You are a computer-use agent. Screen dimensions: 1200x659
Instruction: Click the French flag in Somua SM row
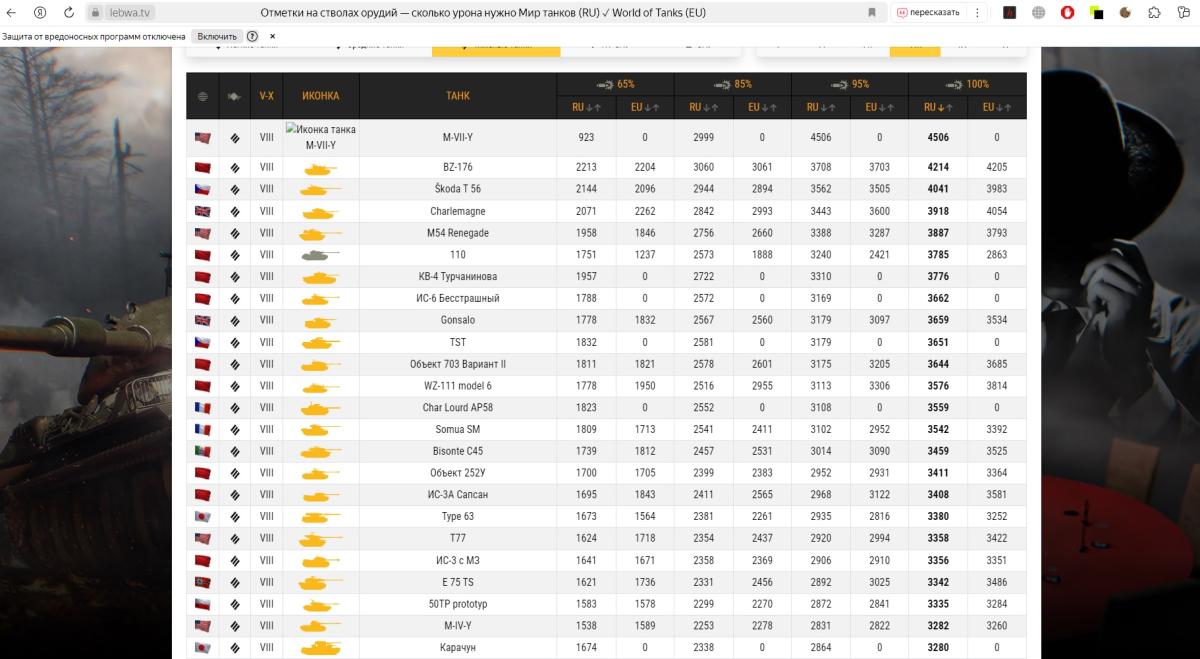click(203, 429)
